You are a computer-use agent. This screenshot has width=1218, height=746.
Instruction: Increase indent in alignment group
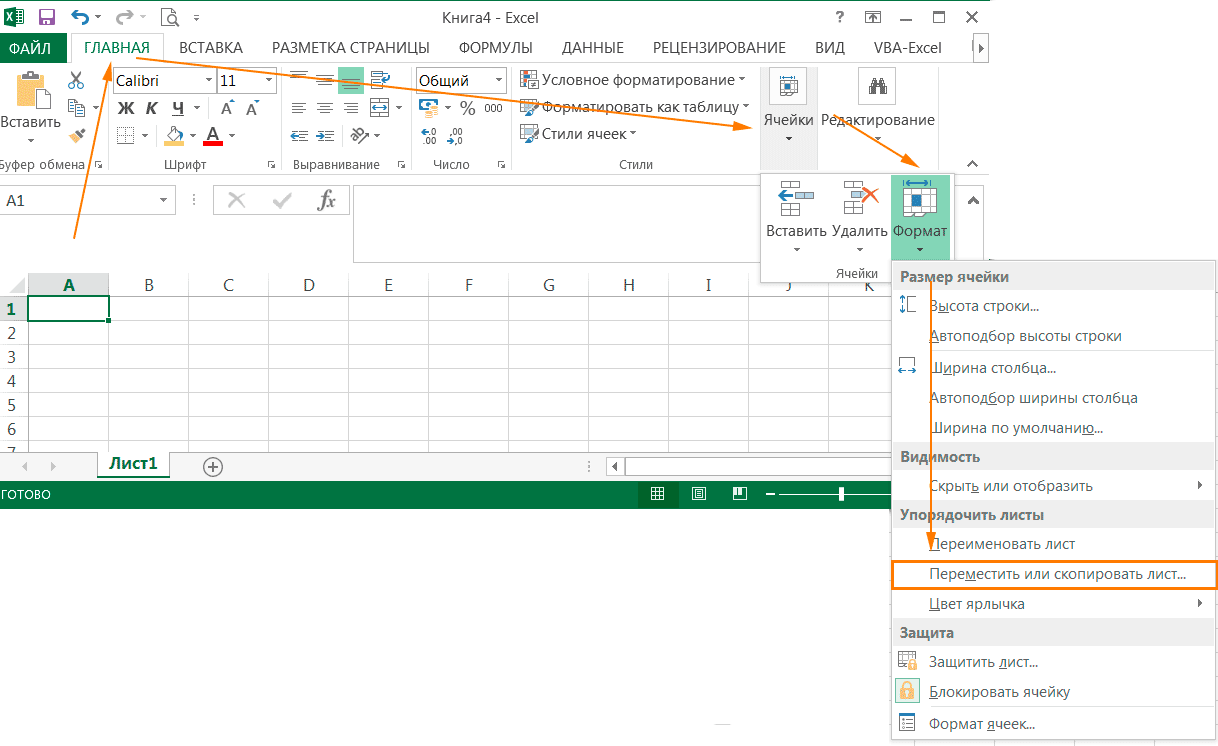[x=324, y=135]
